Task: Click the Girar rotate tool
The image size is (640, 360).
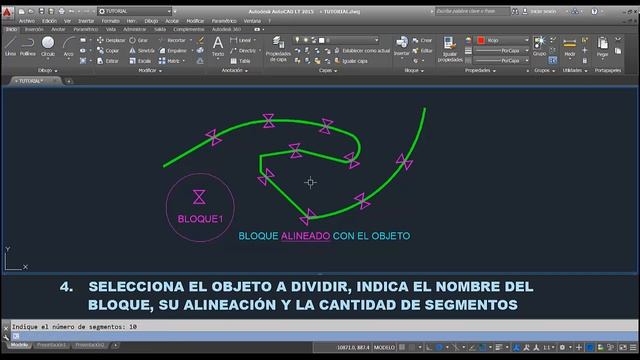Action: (138, 40)
